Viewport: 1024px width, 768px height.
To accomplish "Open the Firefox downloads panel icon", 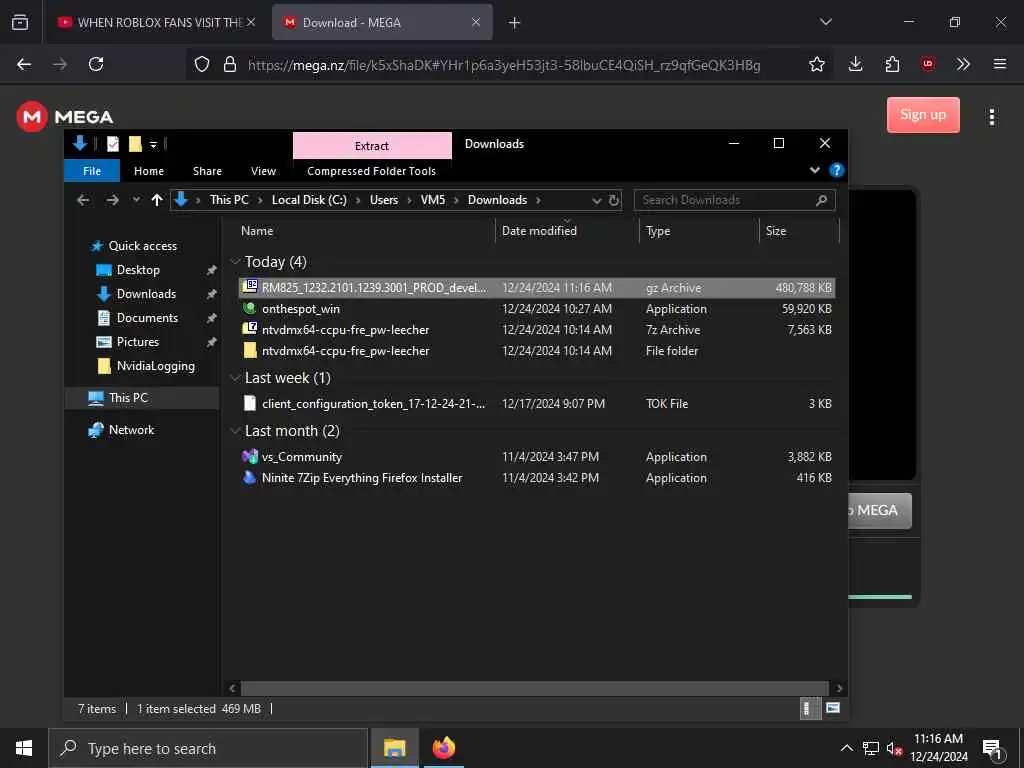I will [856, 64].
